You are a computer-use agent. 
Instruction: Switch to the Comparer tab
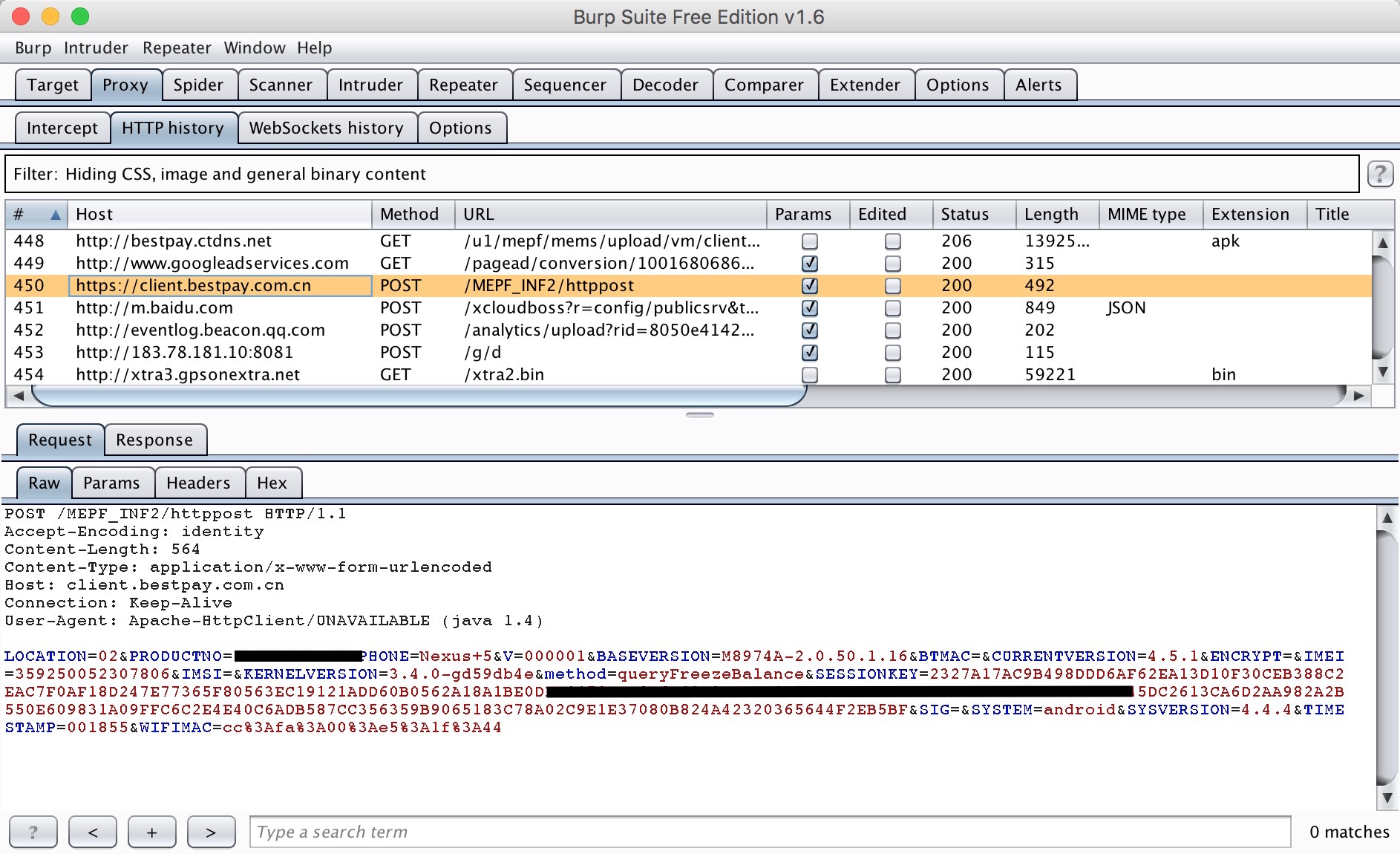[x=764, y=85]
